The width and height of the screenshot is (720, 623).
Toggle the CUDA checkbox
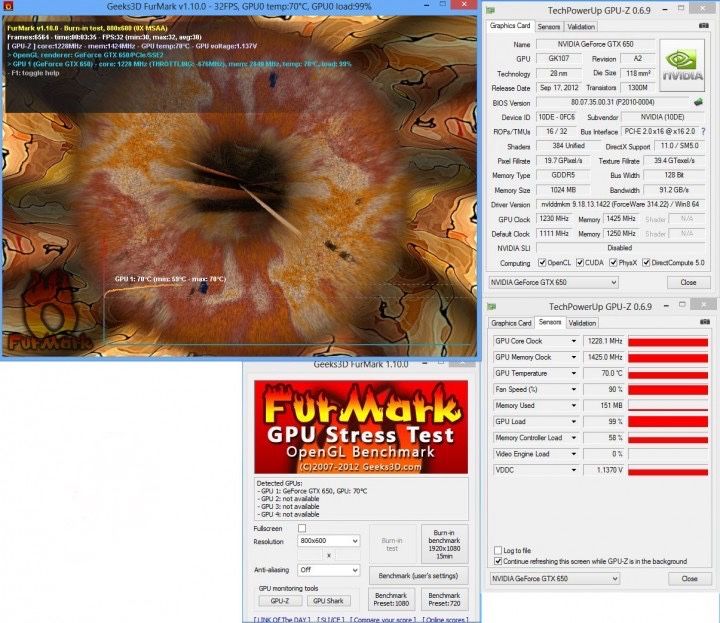coord(579,263)
